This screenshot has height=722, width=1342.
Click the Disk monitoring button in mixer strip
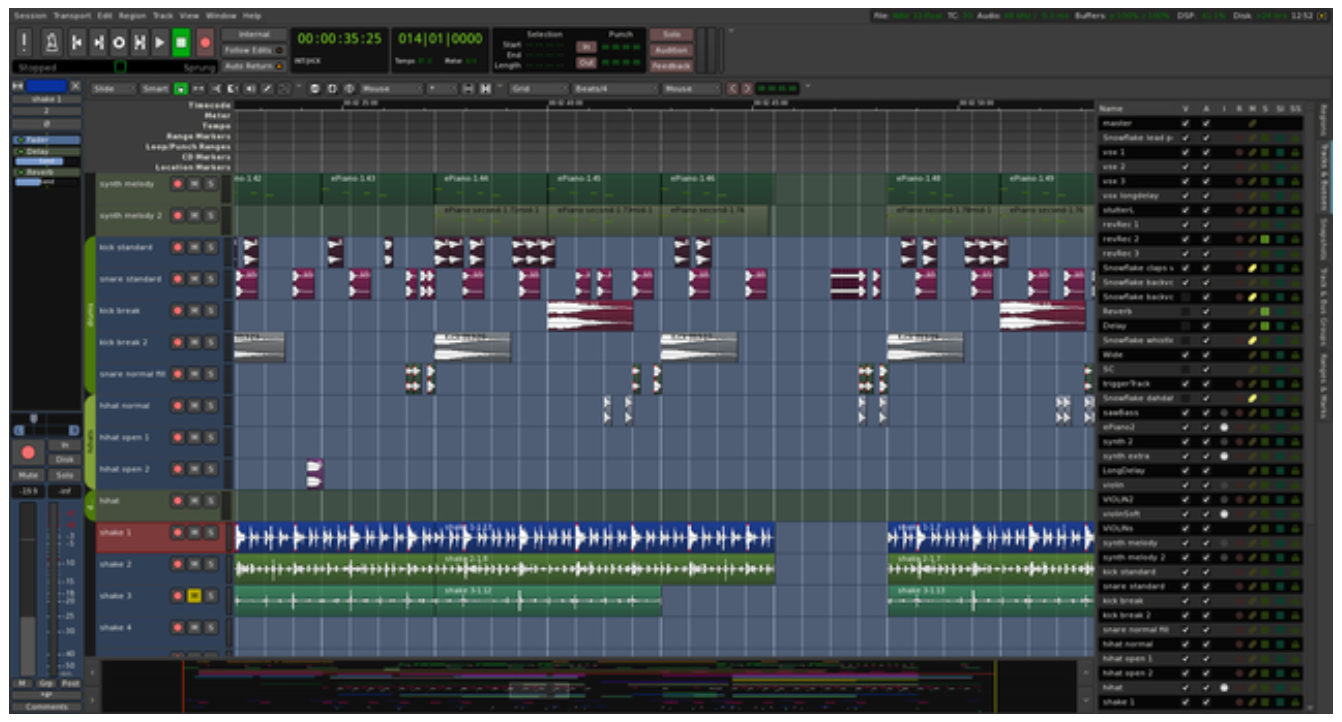pos(65,459)
